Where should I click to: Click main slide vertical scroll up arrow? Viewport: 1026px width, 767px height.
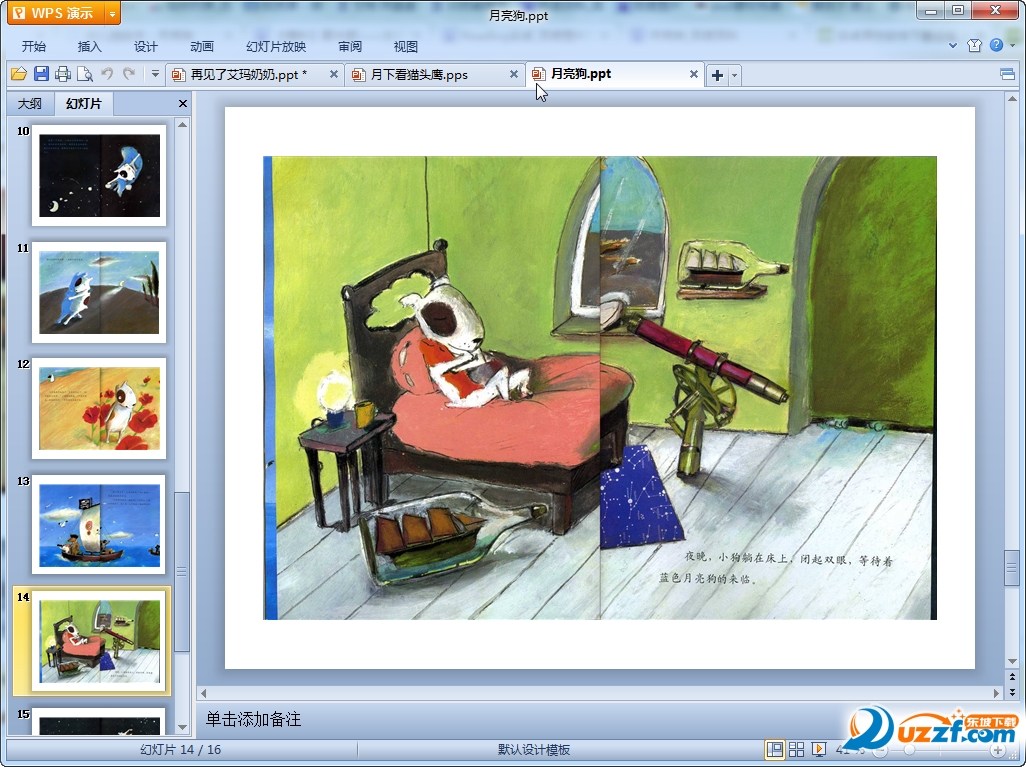point(1012,99)
